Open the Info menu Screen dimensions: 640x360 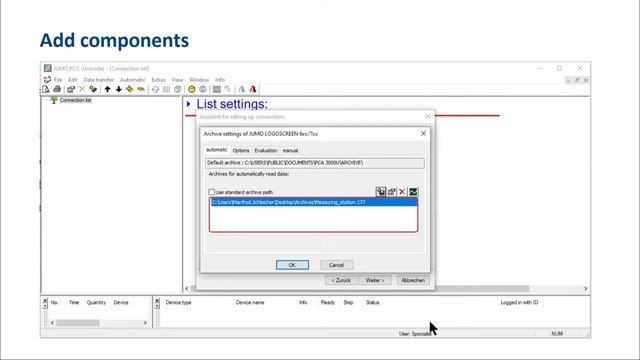click(220, 80)
